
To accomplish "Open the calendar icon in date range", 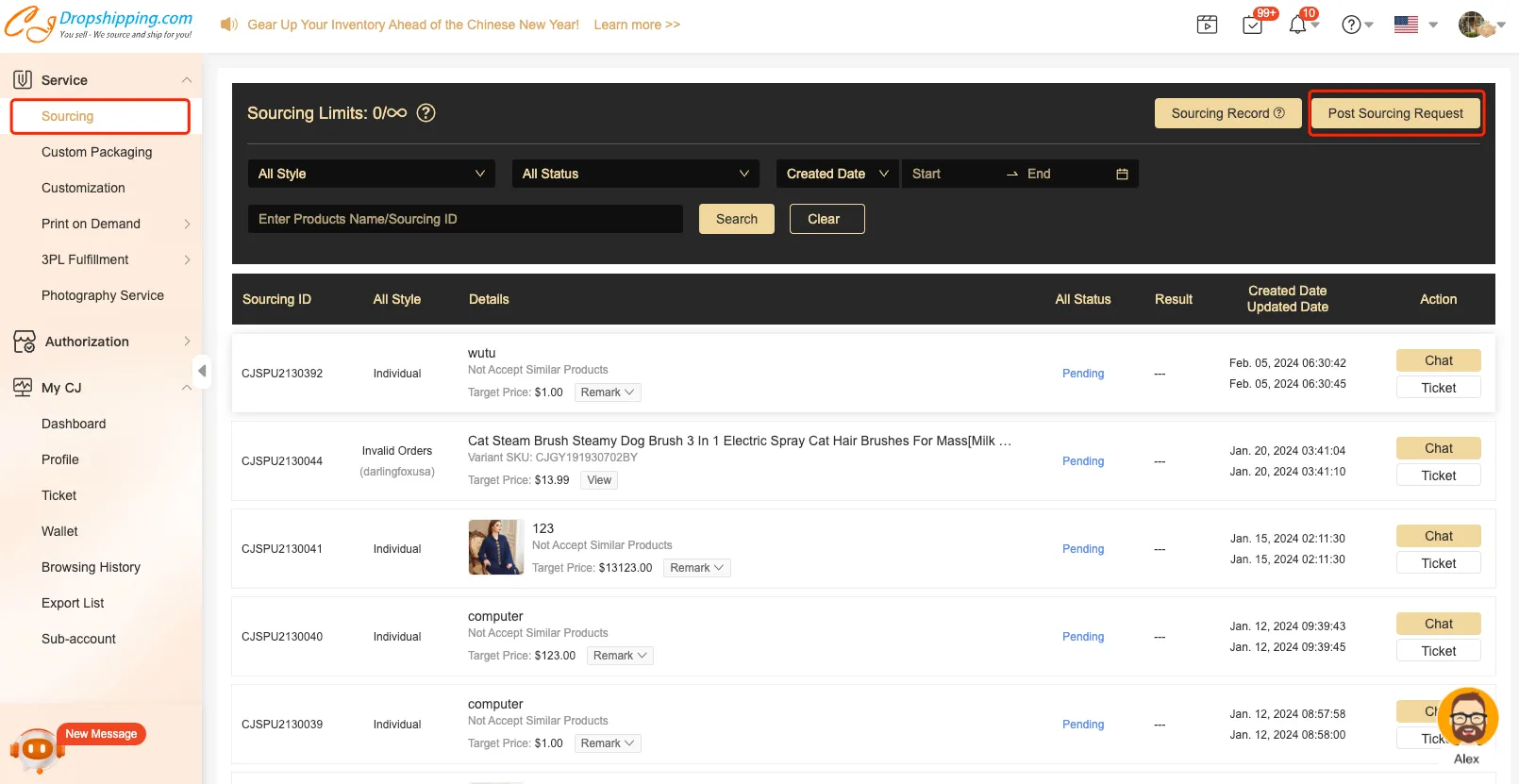I will (x=1122, y=174).
